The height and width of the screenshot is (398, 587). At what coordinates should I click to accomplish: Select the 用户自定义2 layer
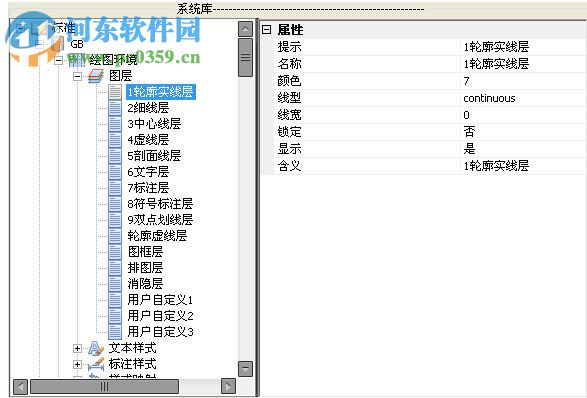tap(160, 316)
